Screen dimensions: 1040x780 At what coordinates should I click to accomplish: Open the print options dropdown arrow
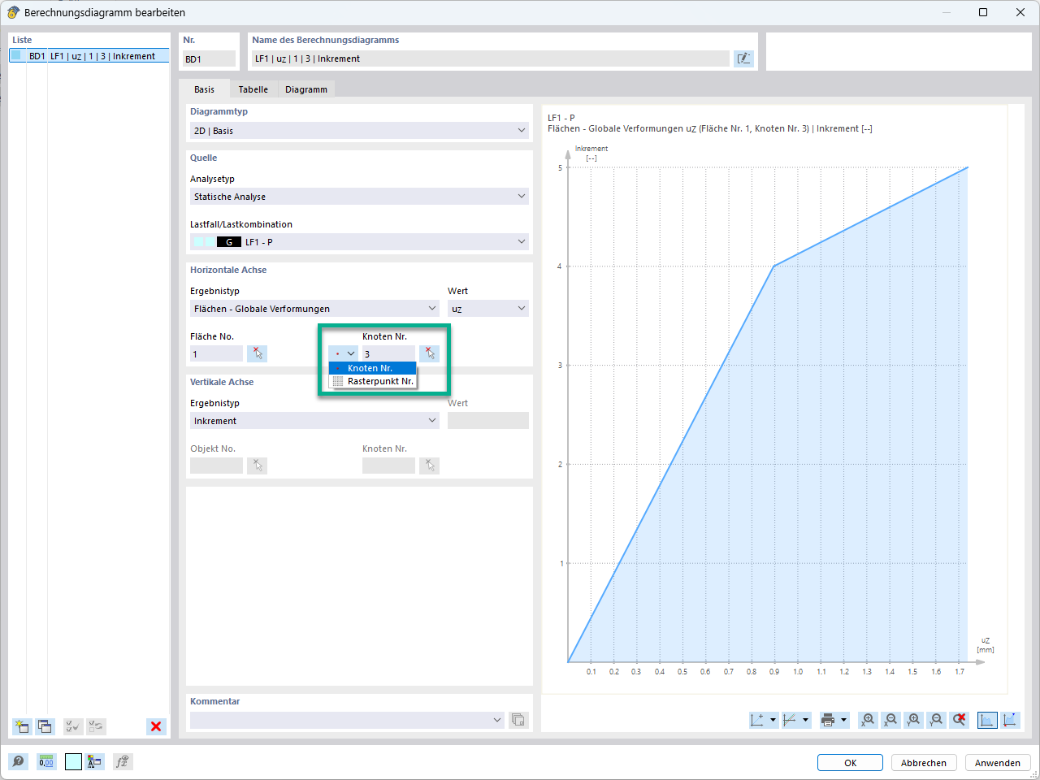(844, 720)
